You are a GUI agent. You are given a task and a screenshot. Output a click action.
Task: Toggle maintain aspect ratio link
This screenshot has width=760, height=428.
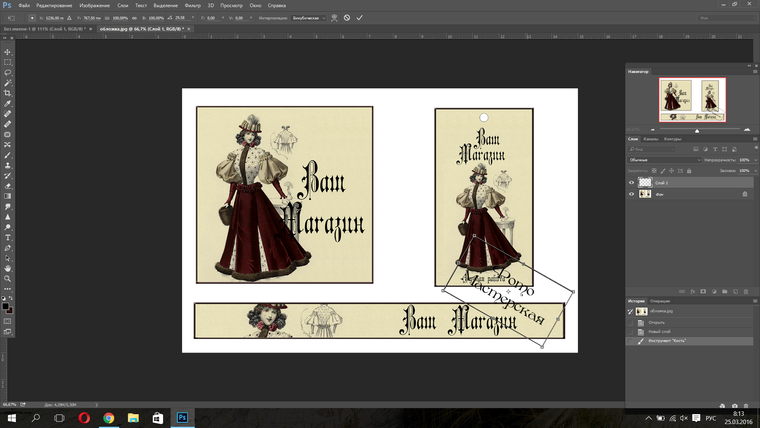tap(134, 18)
